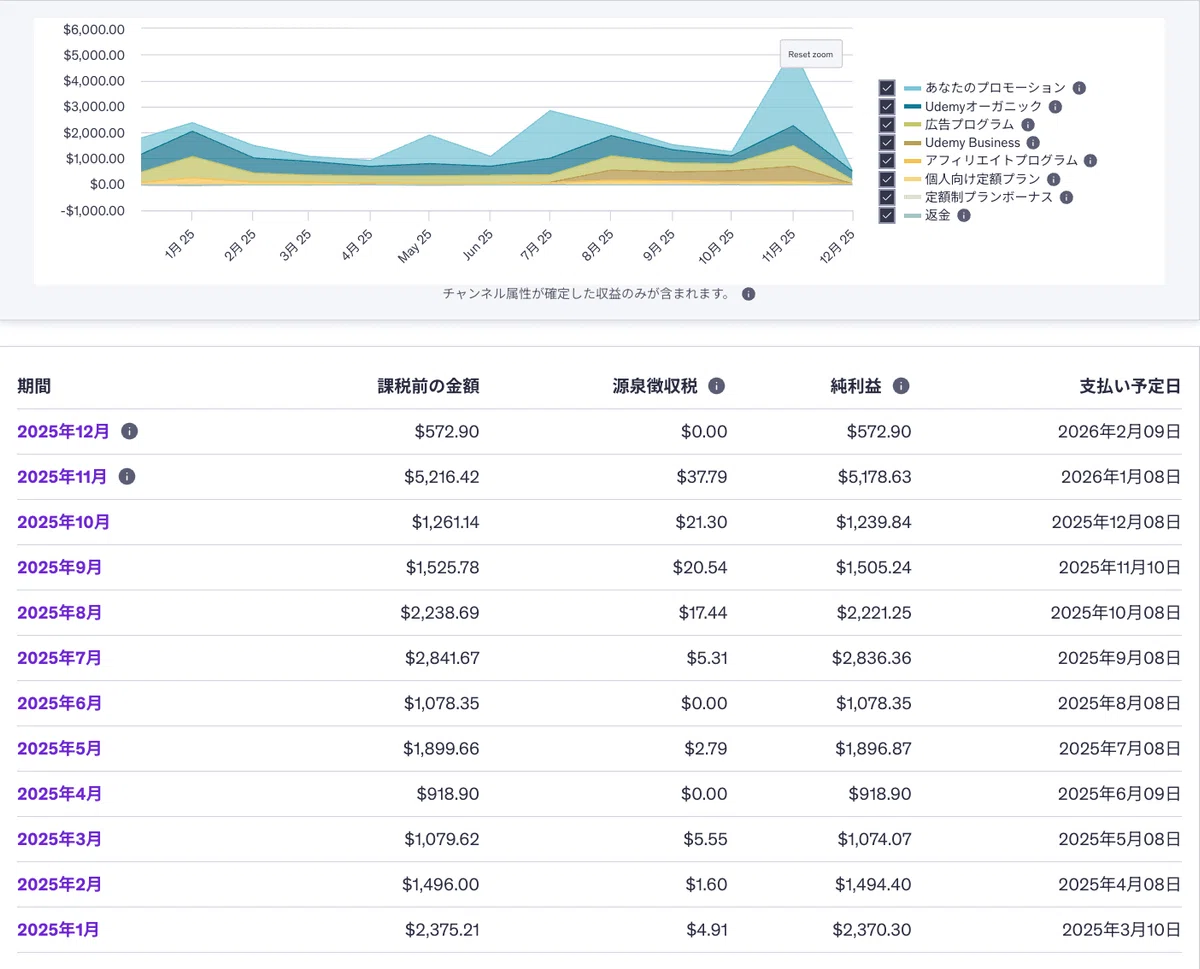Open the 2025年10月 period link
Viewport: 1200px width, 969px height.
(x=64, y=522)
